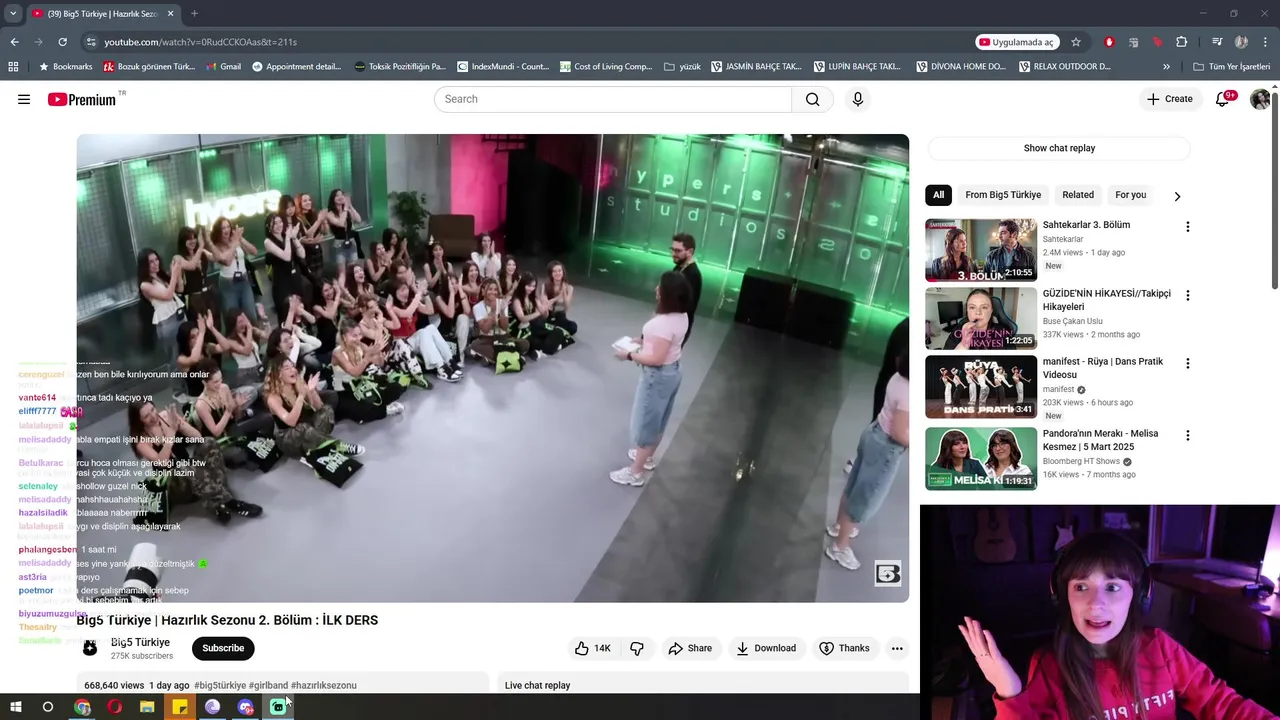Open Opera from the taskbar

click(115, 707)
